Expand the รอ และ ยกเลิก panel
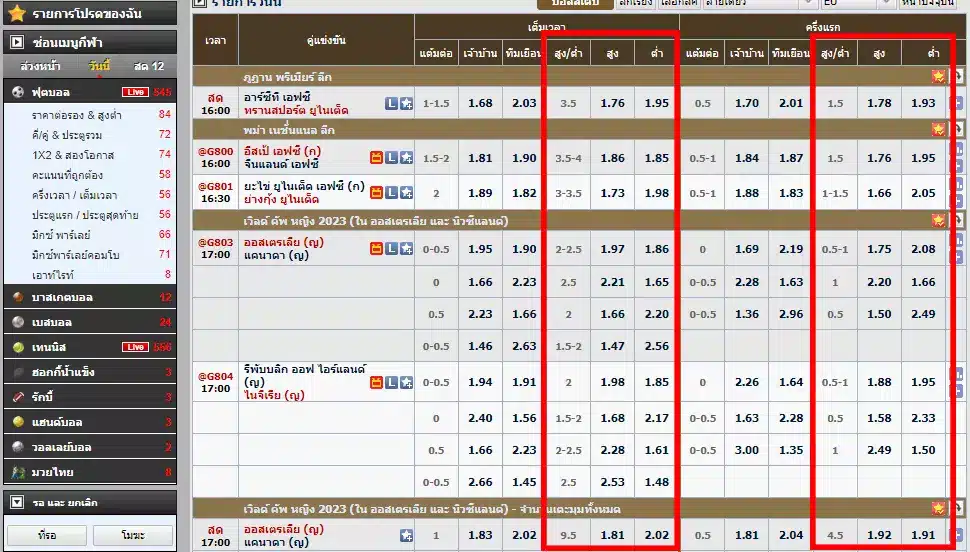The width and height of the screenshot is (970, 552). pos(17,502)
